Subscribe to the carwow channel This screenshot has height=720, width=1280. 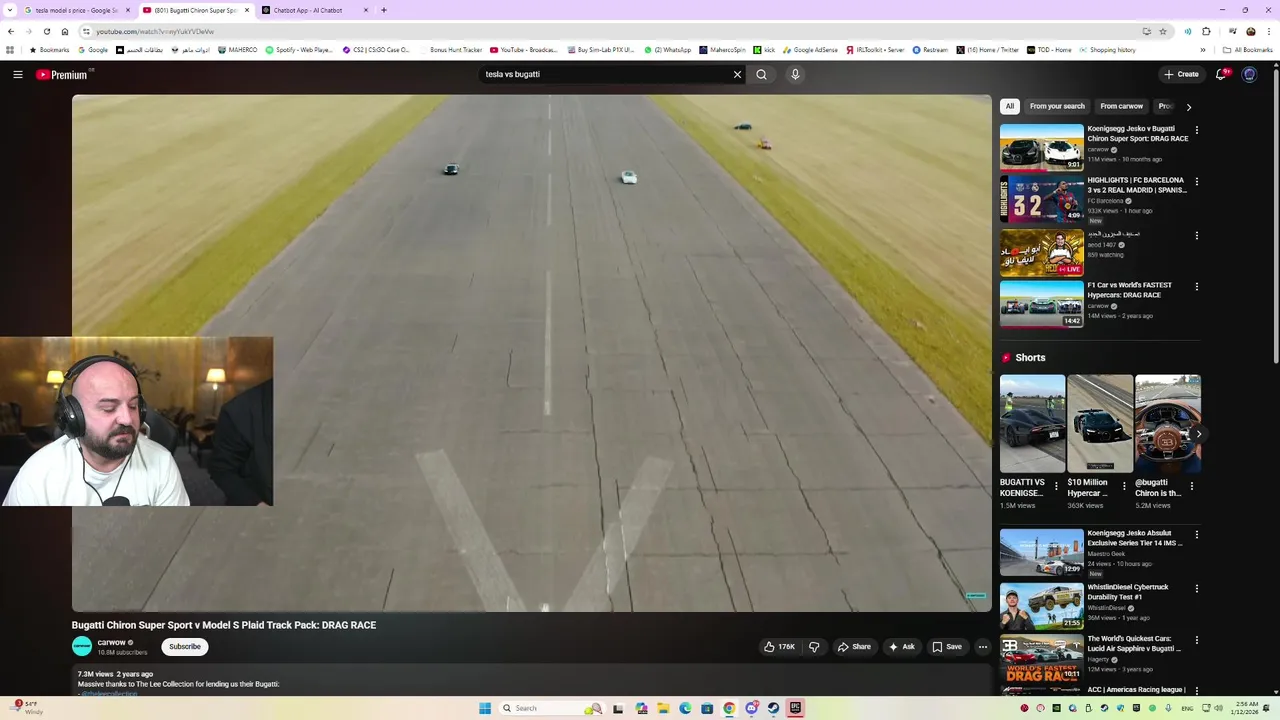pos(185,647)
